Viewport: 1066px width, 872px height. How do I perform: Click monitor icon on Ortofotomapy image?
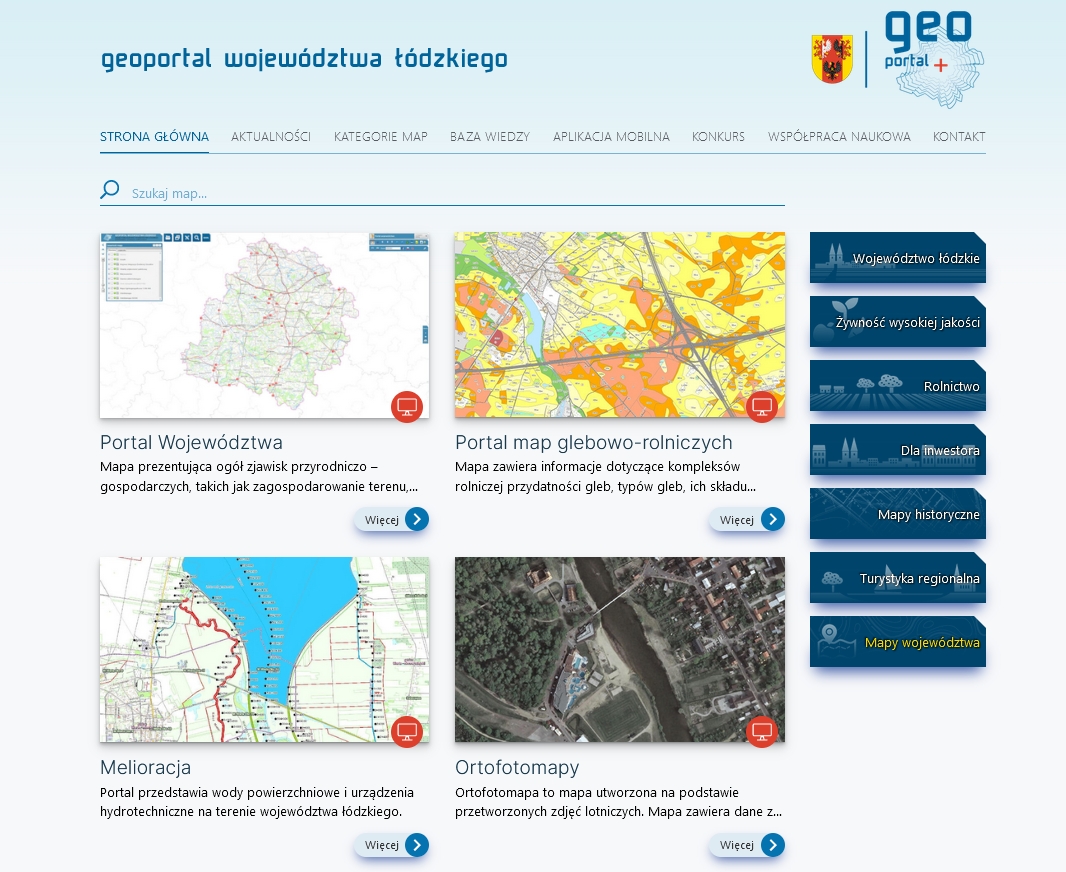(x=762, y=732)
